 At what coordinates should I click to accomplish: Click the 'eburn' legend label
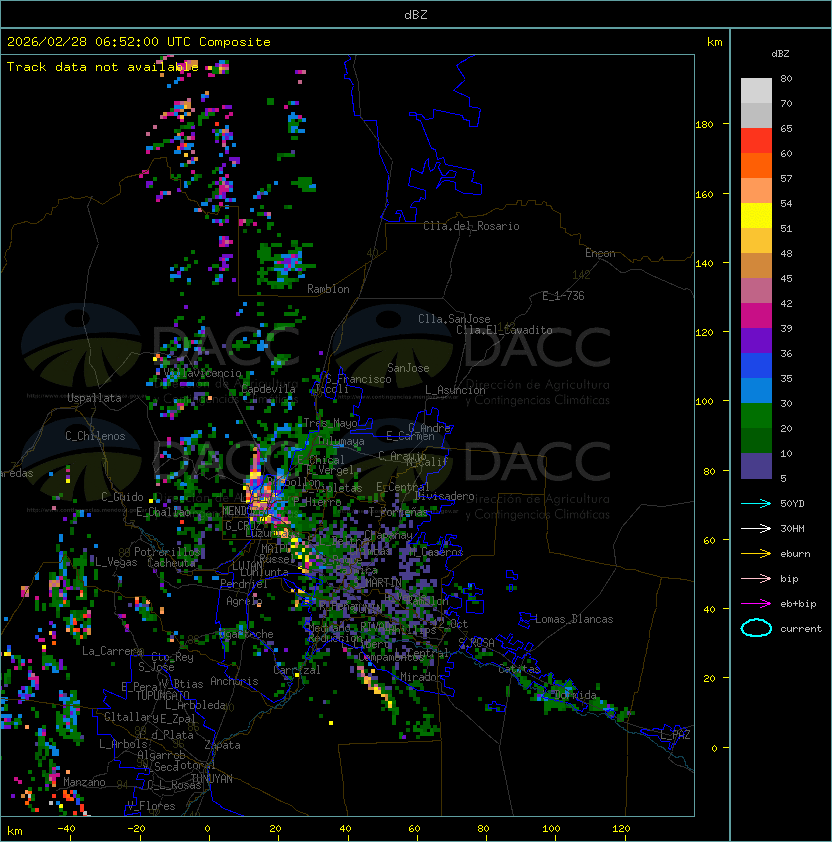[795, 554]
